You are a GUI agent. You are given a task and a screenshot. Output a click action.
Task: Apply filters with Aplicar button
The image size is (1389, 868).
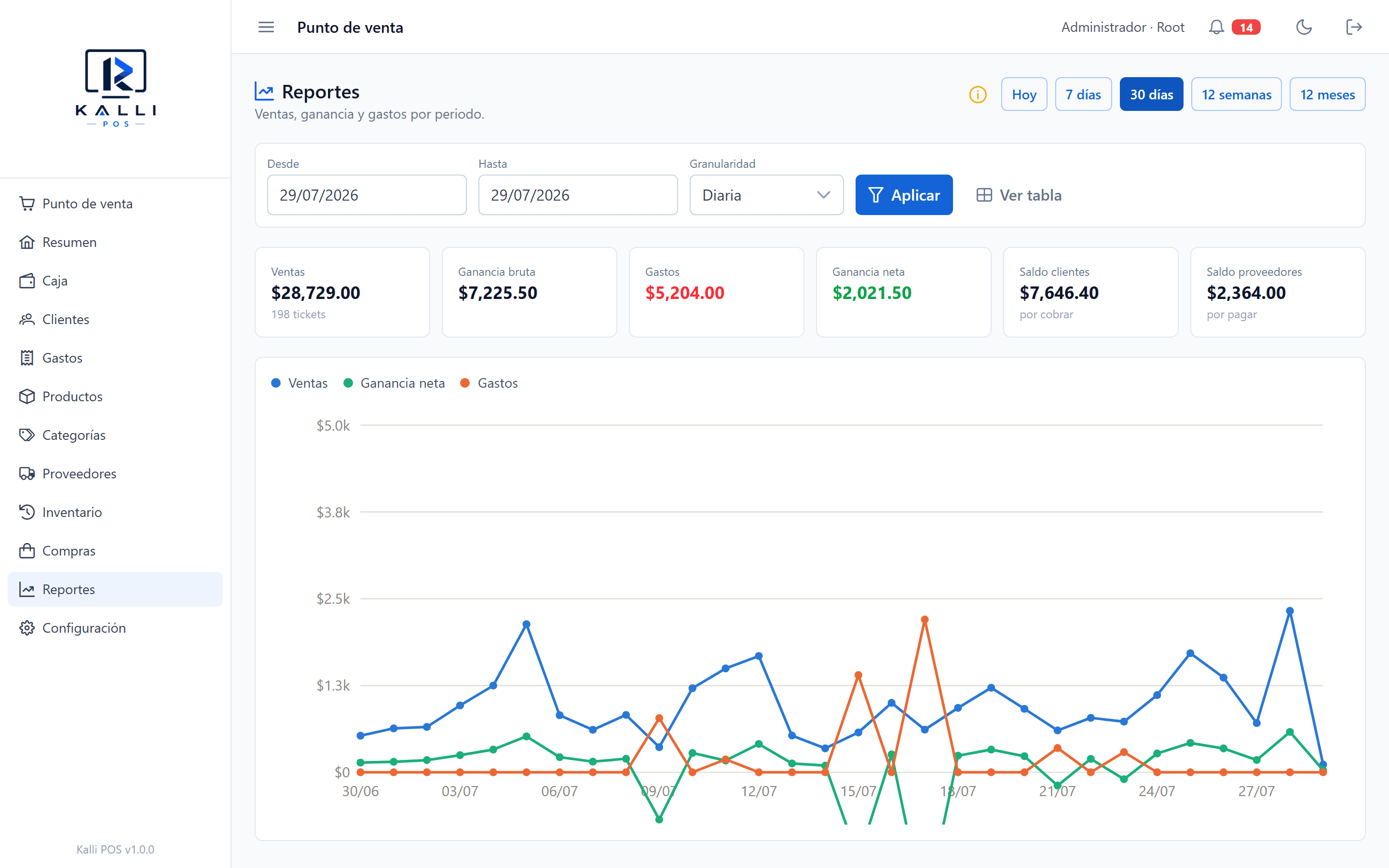pyautogui.click(x=904, y=195)
